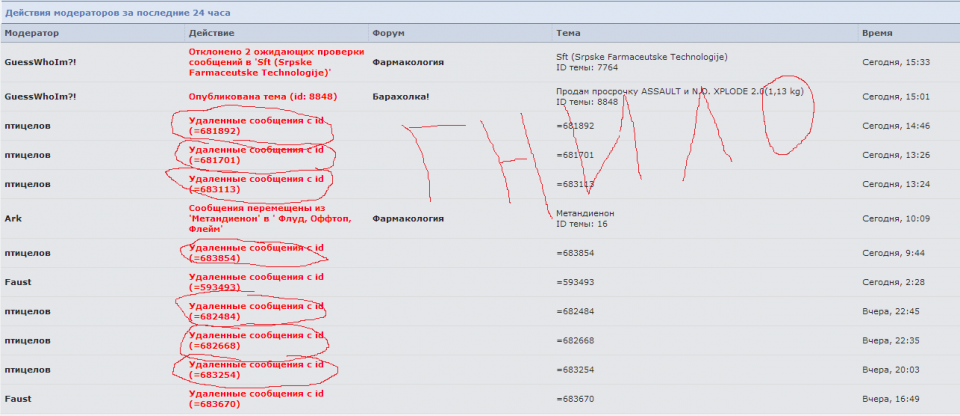Viewport: 960px width, 416px height.
Task: Click moderator Ark's name
Action: (x=13, y=218)
